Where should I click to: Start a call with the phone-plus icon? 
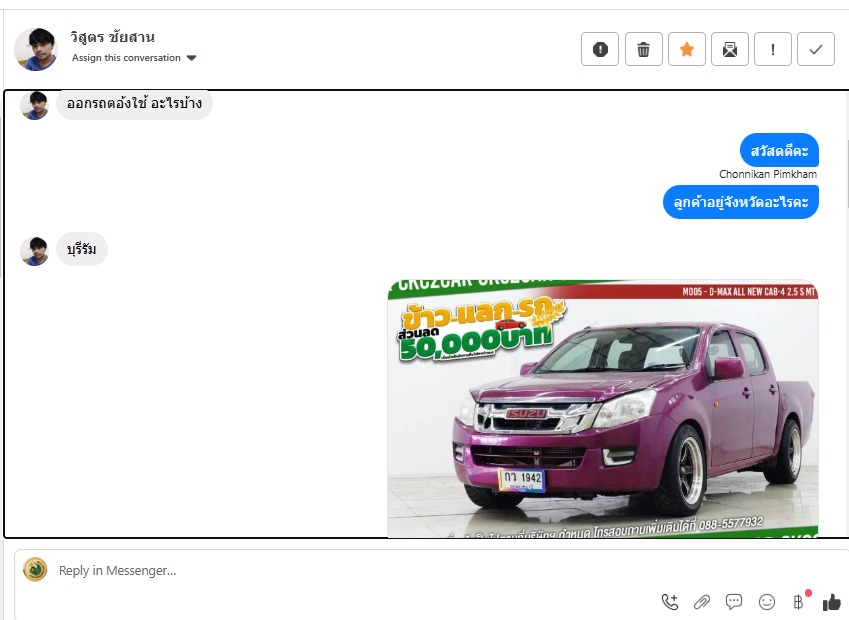click(x=670, y=602)
